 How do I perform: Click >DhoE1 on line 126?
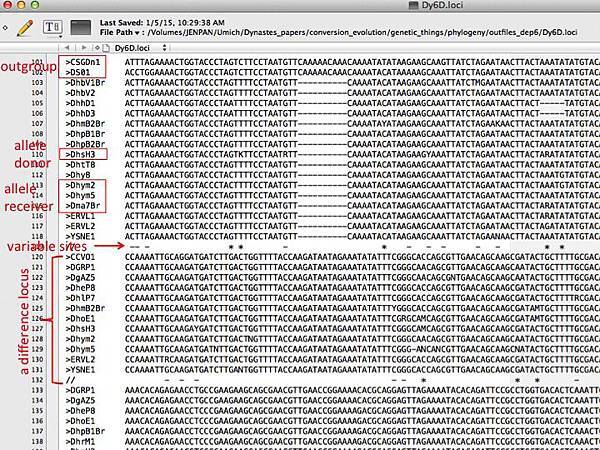coord(80,319)
